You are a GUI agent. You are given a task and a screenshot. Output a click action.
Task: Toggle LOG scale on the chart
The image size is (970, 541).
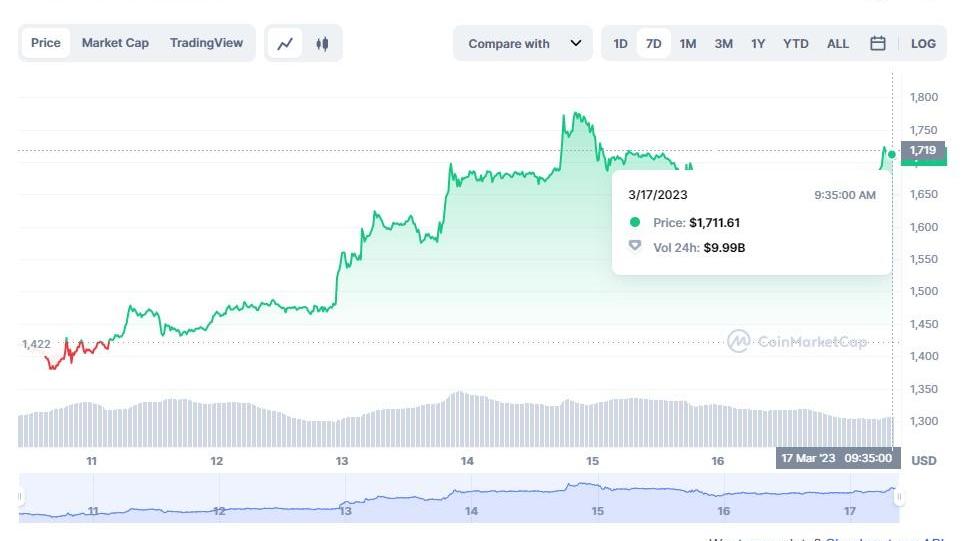pyautogui.click(x=923, y=44)
